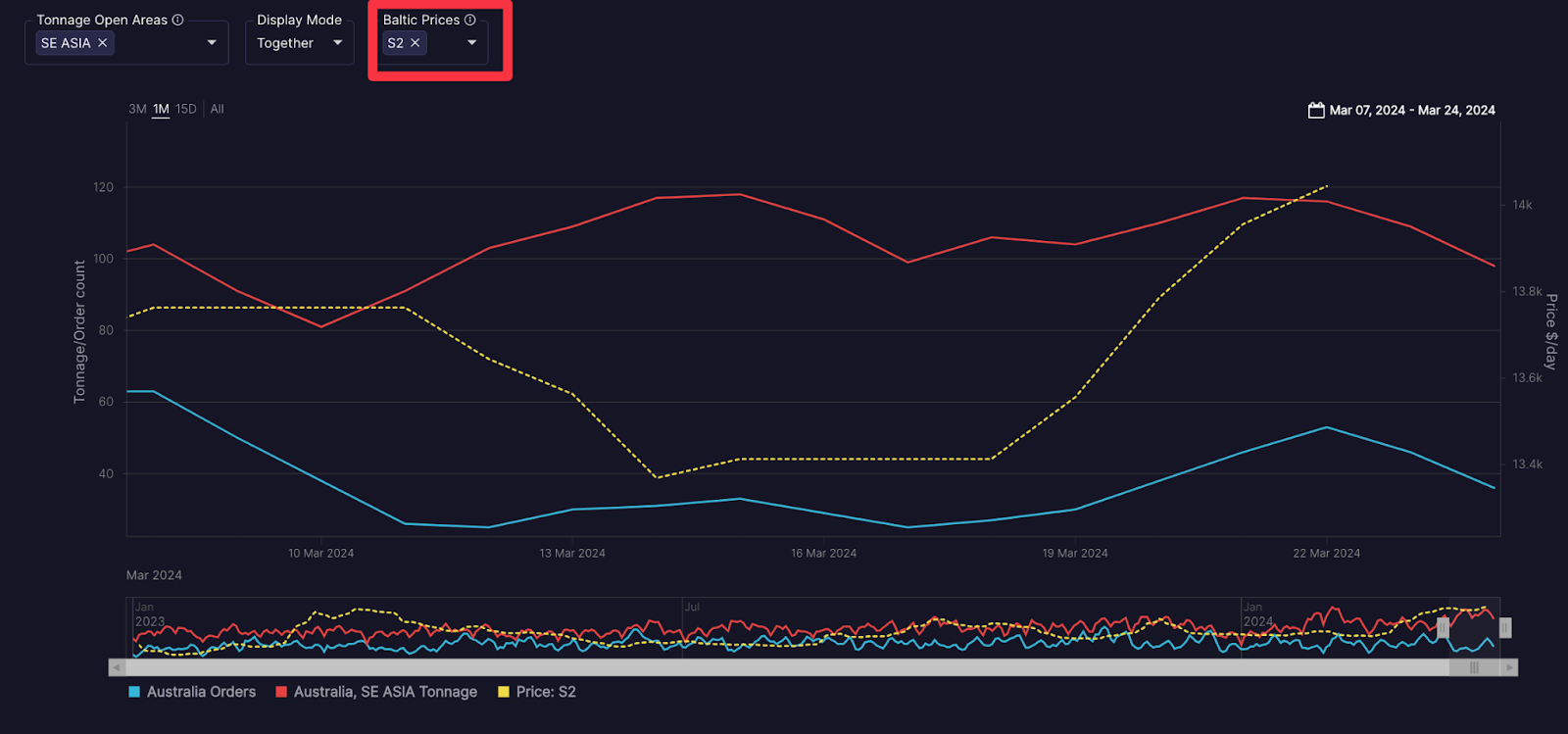The image size is (1568, 734).
Task: Click the info icon beside Tonnage Open Areas
Action: (177, 20)
